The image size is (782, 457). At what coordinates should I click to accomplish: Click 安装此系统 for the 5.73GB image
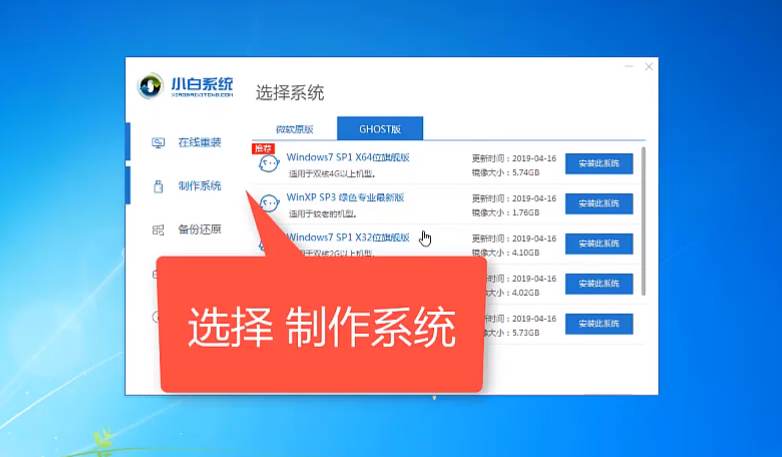599,324
